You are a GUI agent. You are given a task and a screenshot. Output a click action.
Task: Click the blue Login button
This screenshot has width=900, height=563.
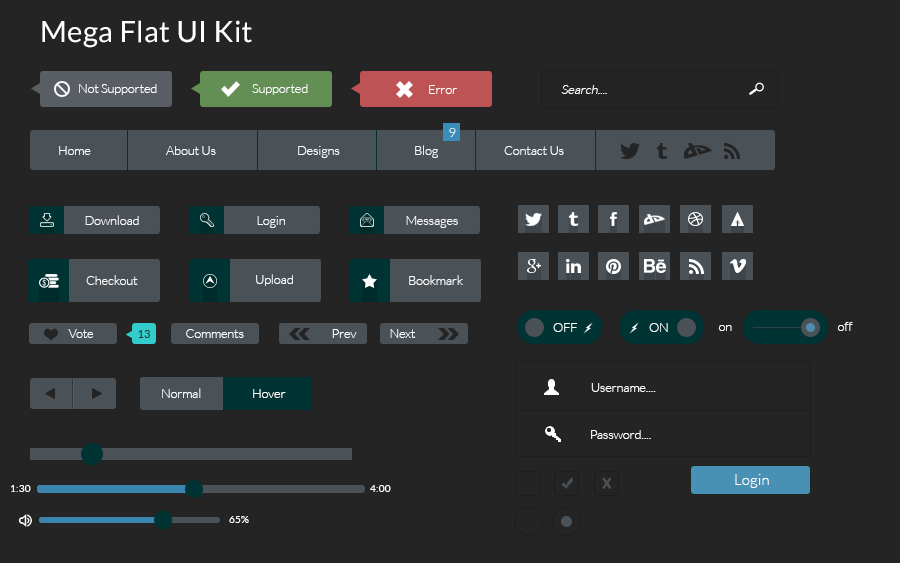750,480
